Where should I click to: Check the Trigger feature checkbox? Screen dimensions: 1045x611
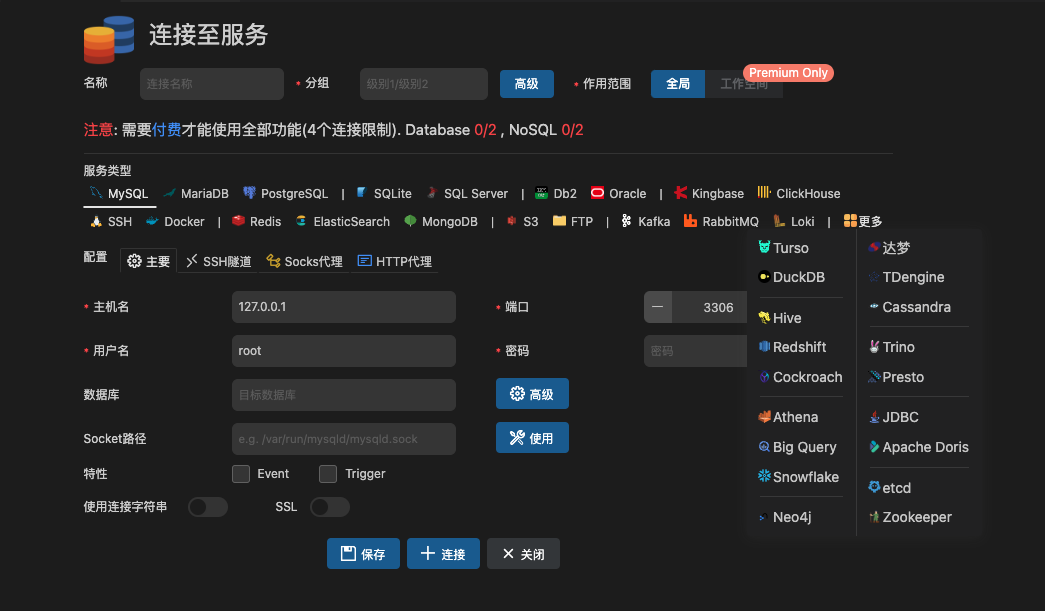pos(328,473)
